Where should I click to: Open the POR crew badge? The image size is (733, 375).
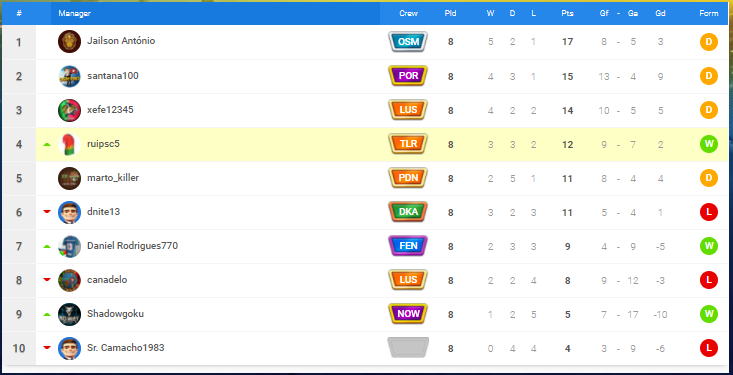pyautogui.click(x=408, y=76)
